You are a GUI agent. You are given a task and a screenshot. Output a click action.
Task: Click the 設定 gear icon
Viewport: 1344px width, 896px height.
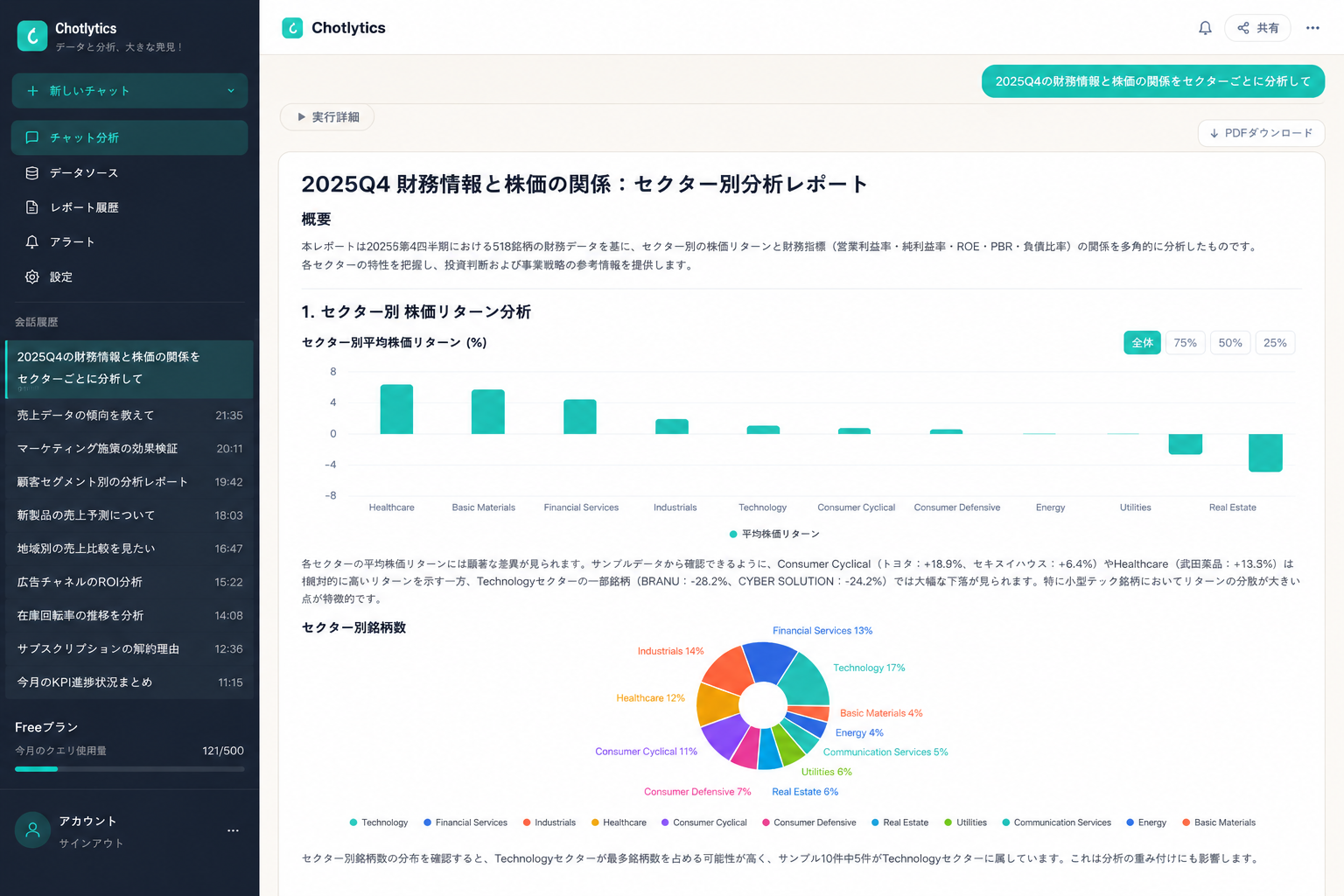tap(32, 276)
